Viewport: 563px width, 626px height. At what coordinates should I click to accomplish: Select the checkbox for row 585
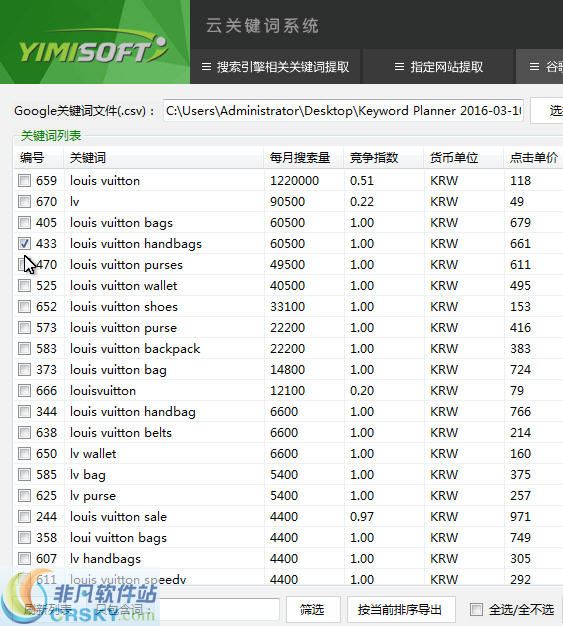point(24,475)
